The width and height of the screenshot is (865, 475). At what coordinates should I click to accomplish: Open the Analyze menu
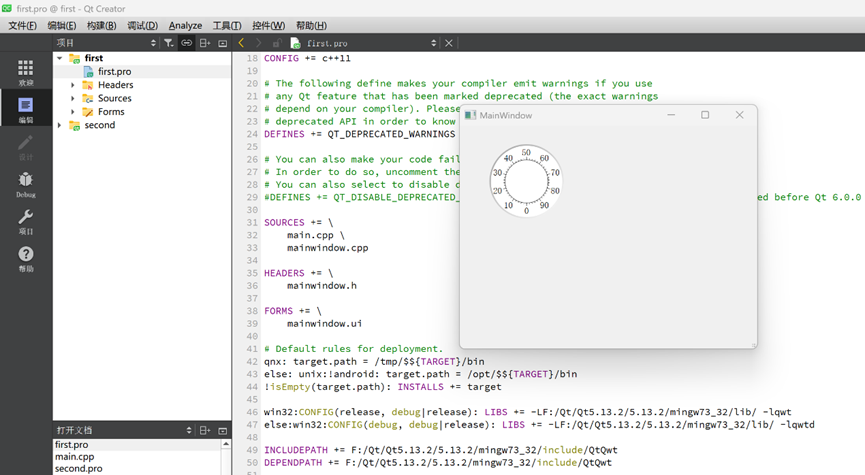coord(185,25)
